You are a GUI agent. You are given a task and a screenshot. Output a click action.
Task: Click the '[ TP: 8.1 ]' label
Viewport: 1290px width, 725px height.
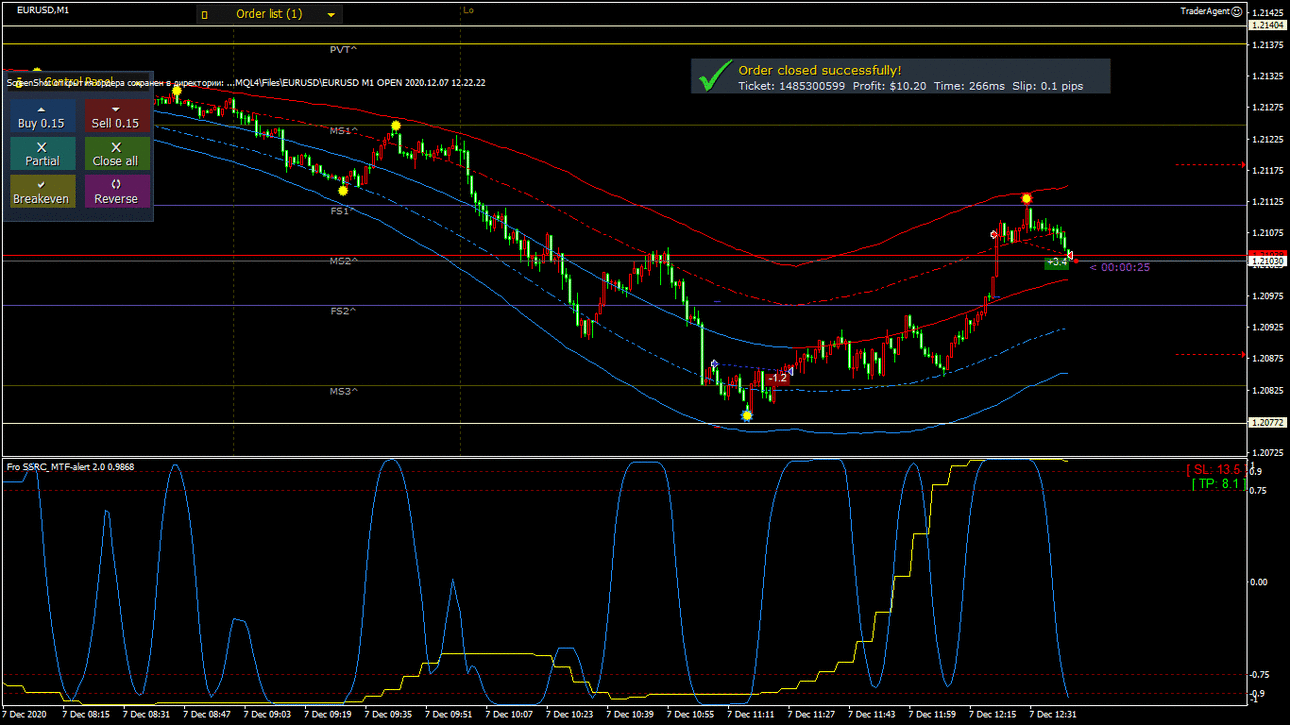click(x=1217, y=483)
